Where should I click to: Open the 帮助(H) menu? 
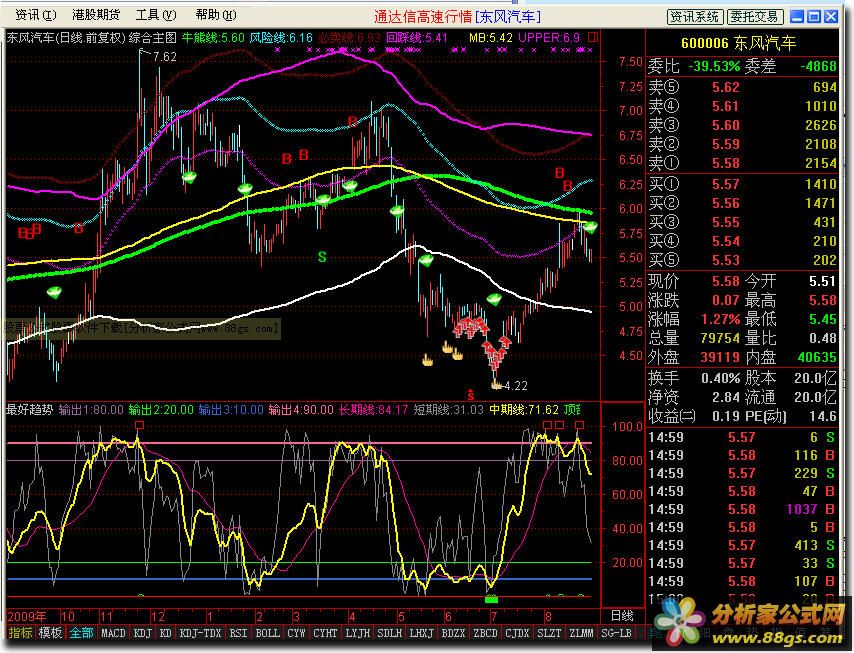(216, 15)
